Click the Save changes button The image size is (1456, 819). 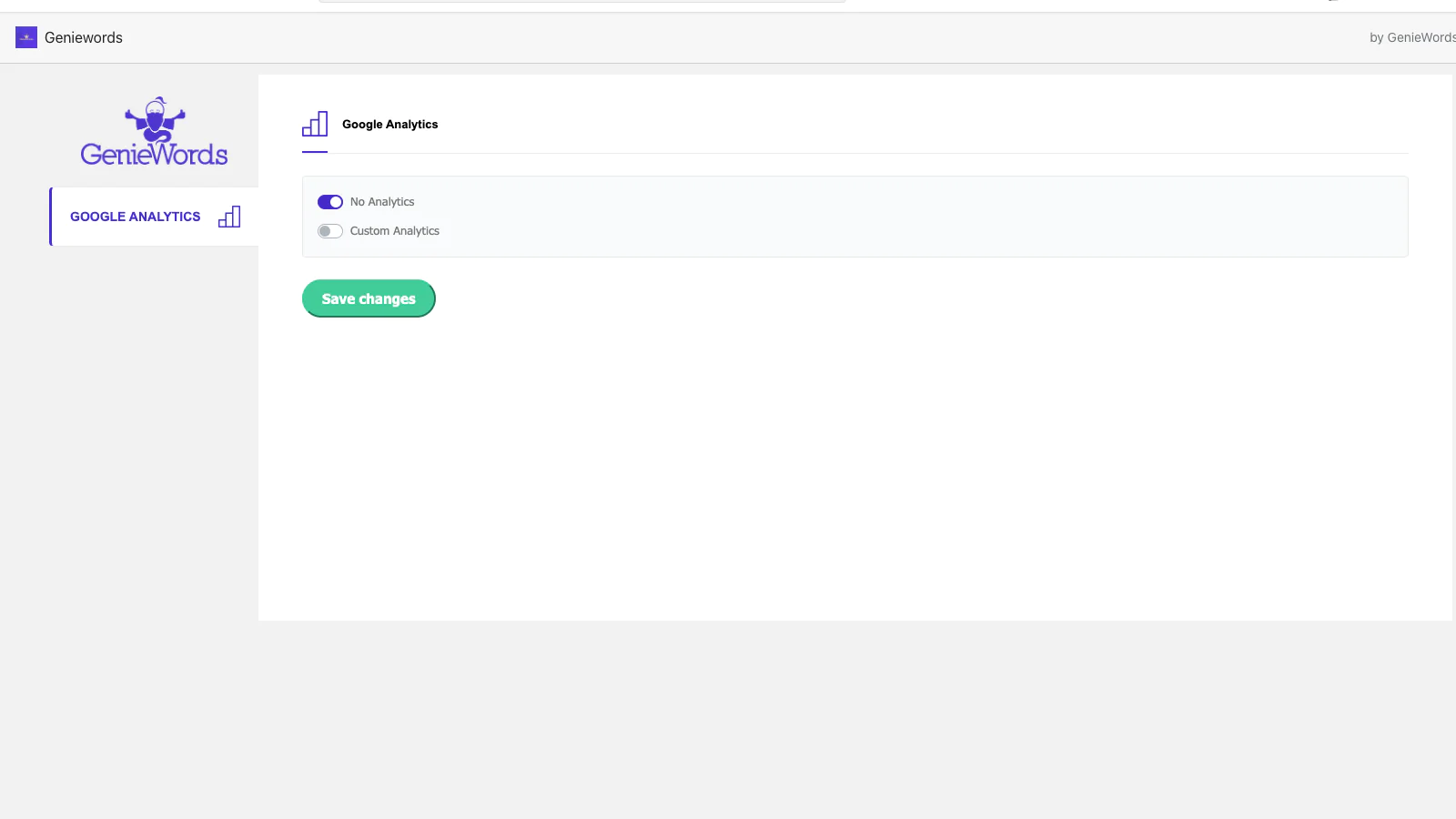pos(369,298)
